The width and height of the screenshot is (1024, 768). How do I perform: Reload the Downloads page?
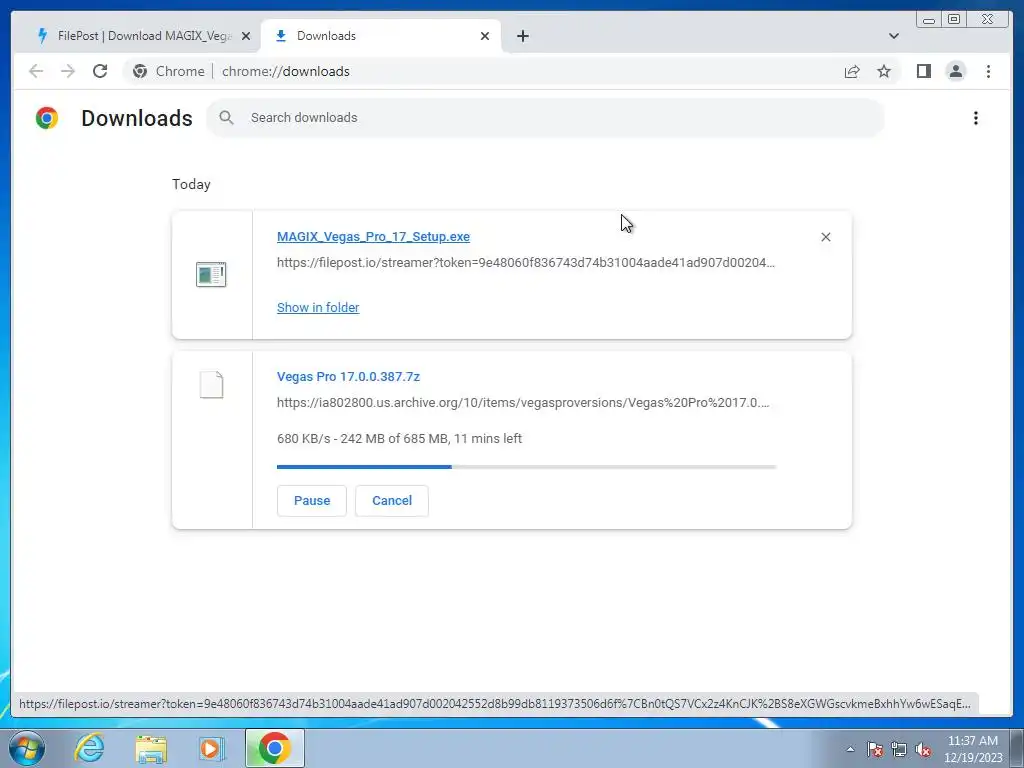pos(100,71)
